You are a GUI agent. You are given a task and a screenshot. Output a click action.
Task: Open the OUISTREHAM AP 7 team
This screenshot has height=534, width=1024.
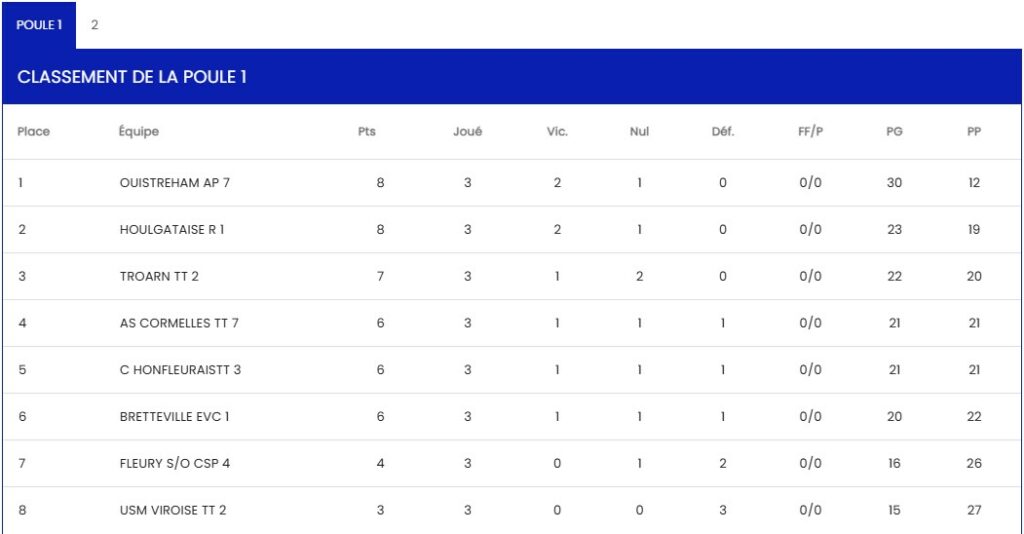tap(174, 183)
